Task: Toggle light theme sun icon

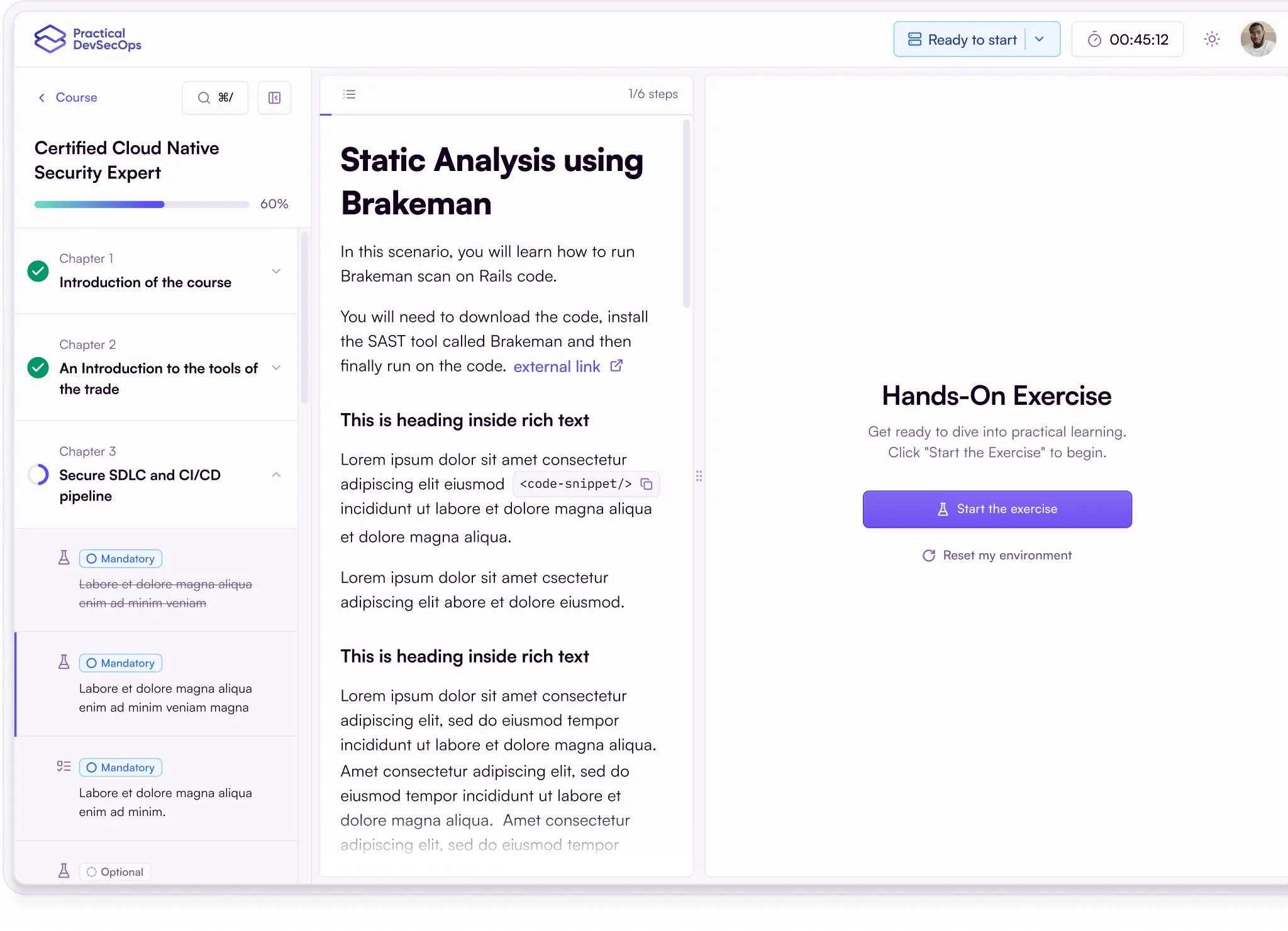Action: (1212, 39)
